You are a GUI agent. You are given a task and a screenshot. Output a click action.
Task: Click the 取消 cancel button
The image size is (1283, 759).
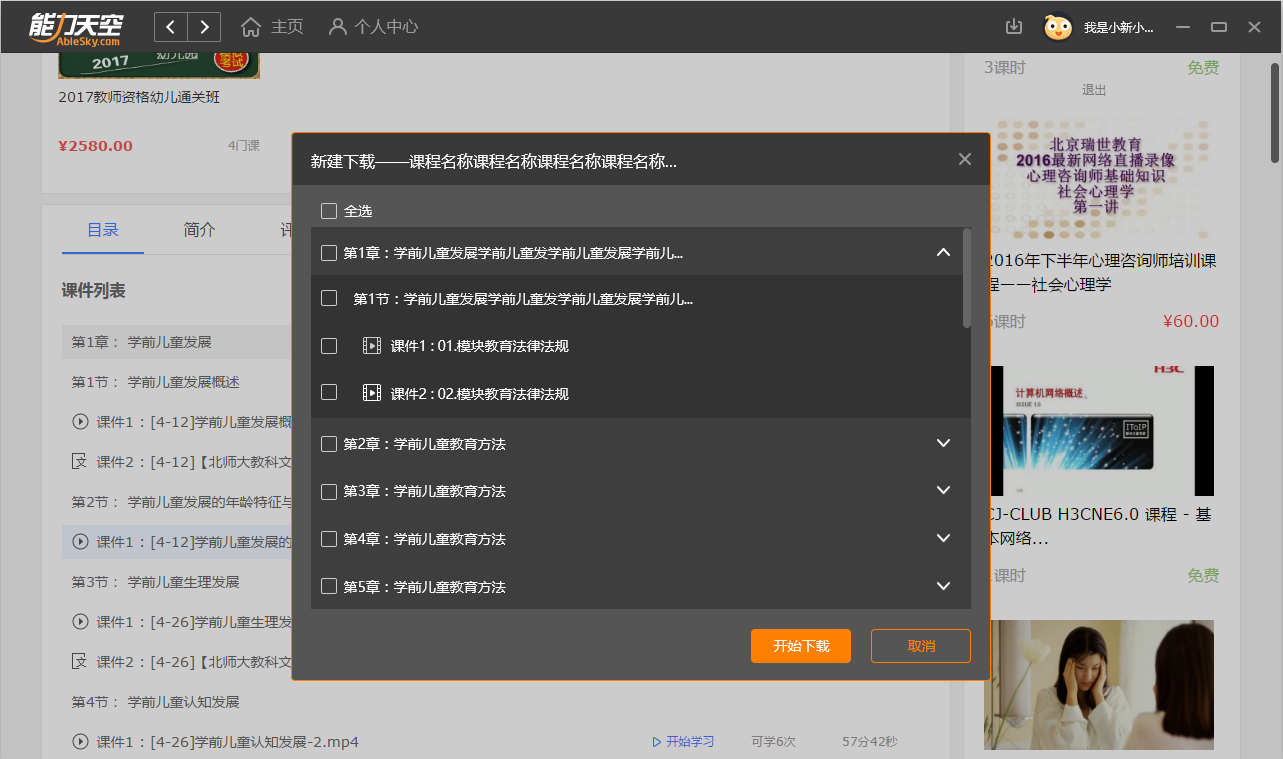[920, 646]
